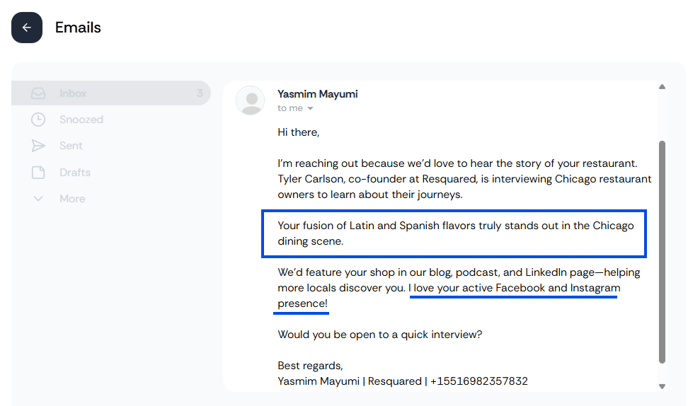
Task: Click the scrollbar down arrow
Action: [661, 386]
